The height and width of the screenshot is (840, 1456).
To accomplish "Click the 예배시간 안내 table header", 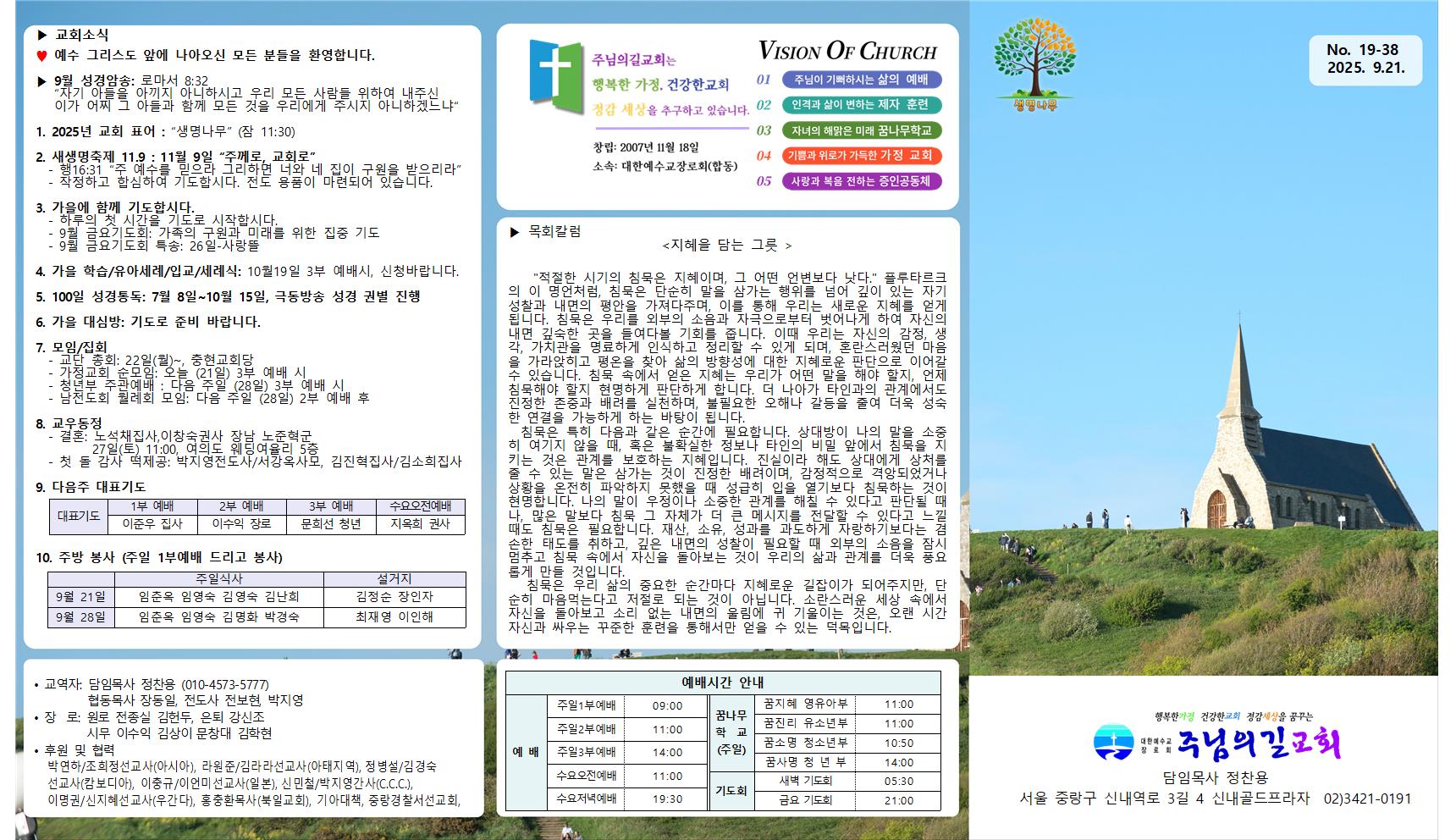I will coord(723,683).
